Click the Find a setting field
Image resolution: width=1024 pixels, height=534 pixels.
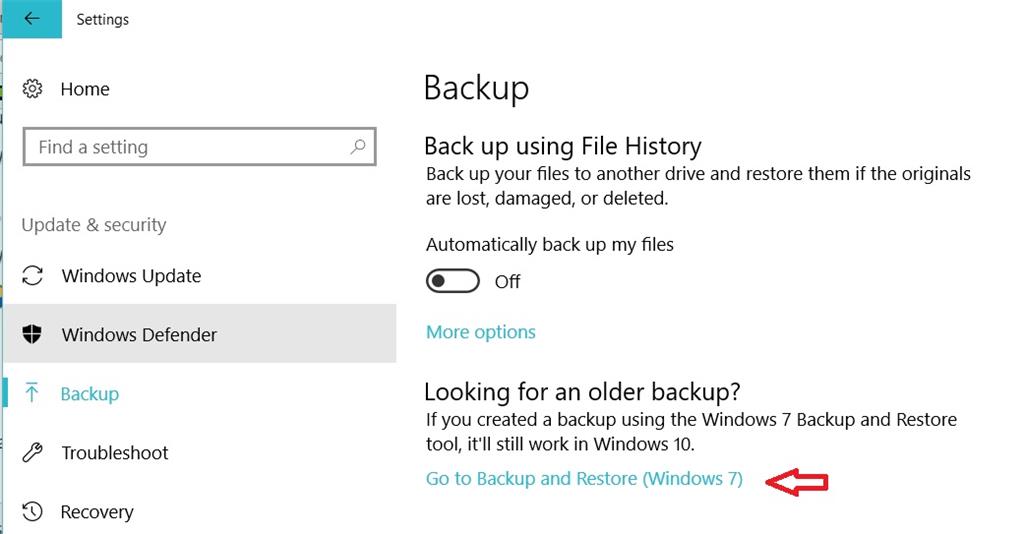[x=199, y=146]
